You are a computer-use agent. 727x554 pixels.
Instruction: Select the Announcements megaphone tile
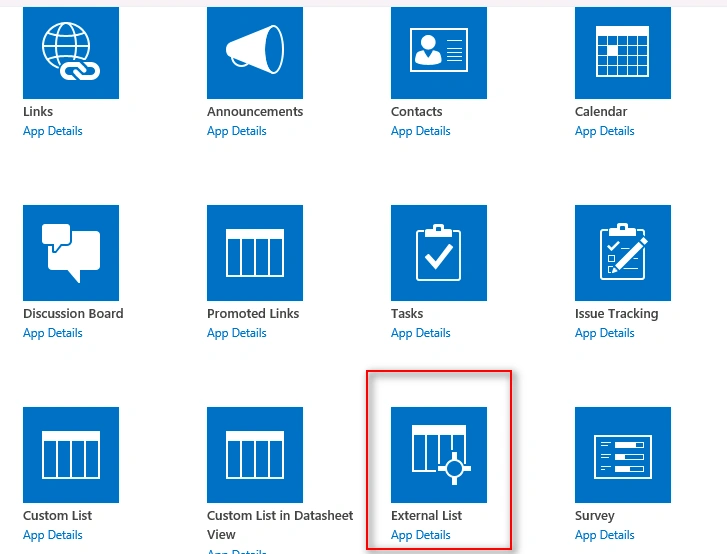pyautogui.click(x=255, y=53)
